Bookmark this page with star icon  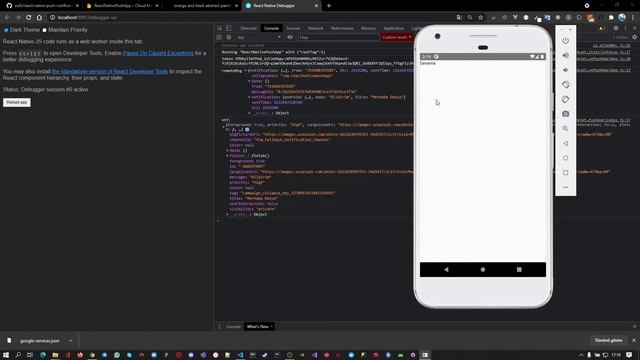click(x=481, y=17)
